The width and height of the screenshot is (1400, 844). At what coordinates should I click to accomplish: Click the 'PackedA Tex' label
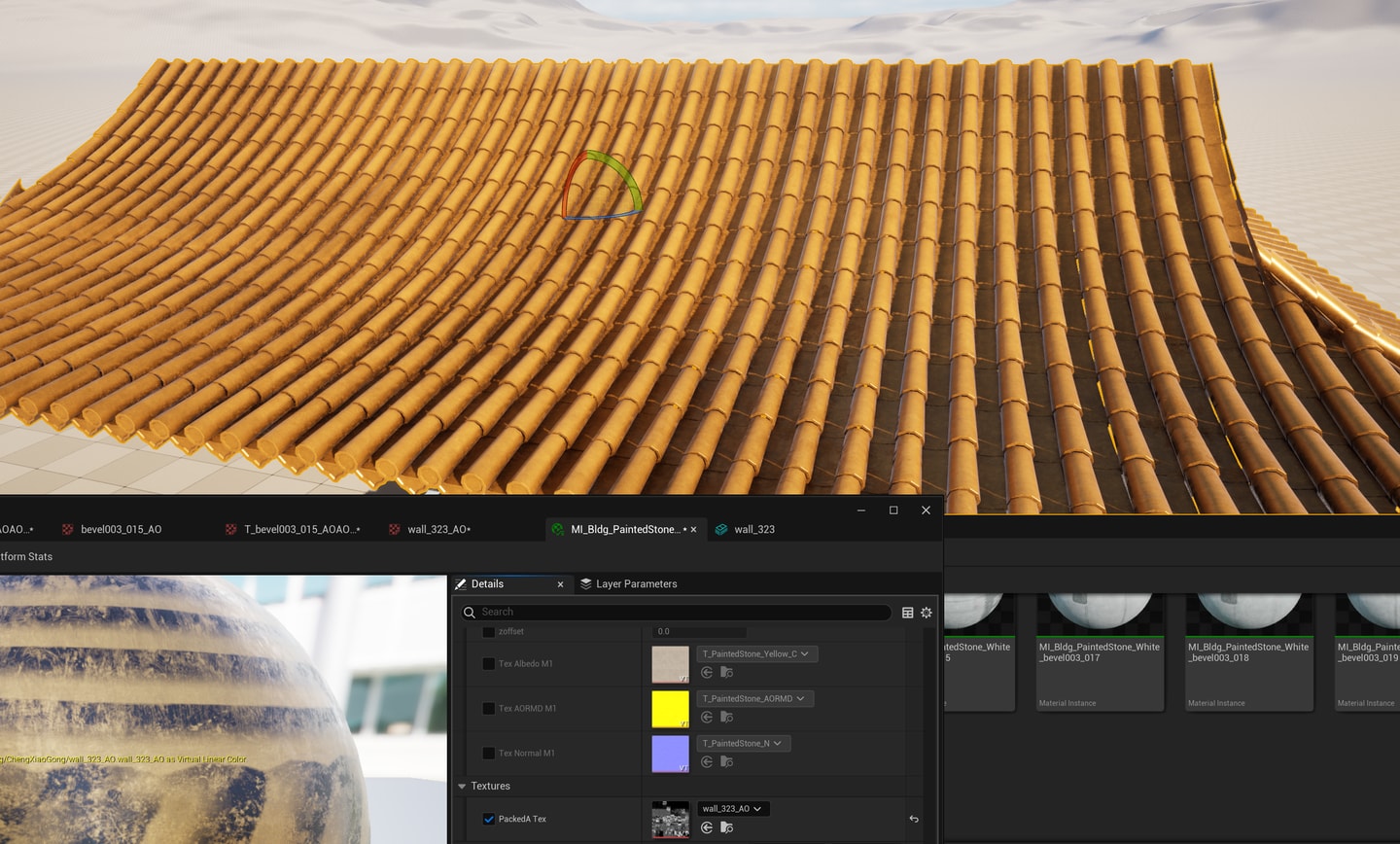point(522,819)
